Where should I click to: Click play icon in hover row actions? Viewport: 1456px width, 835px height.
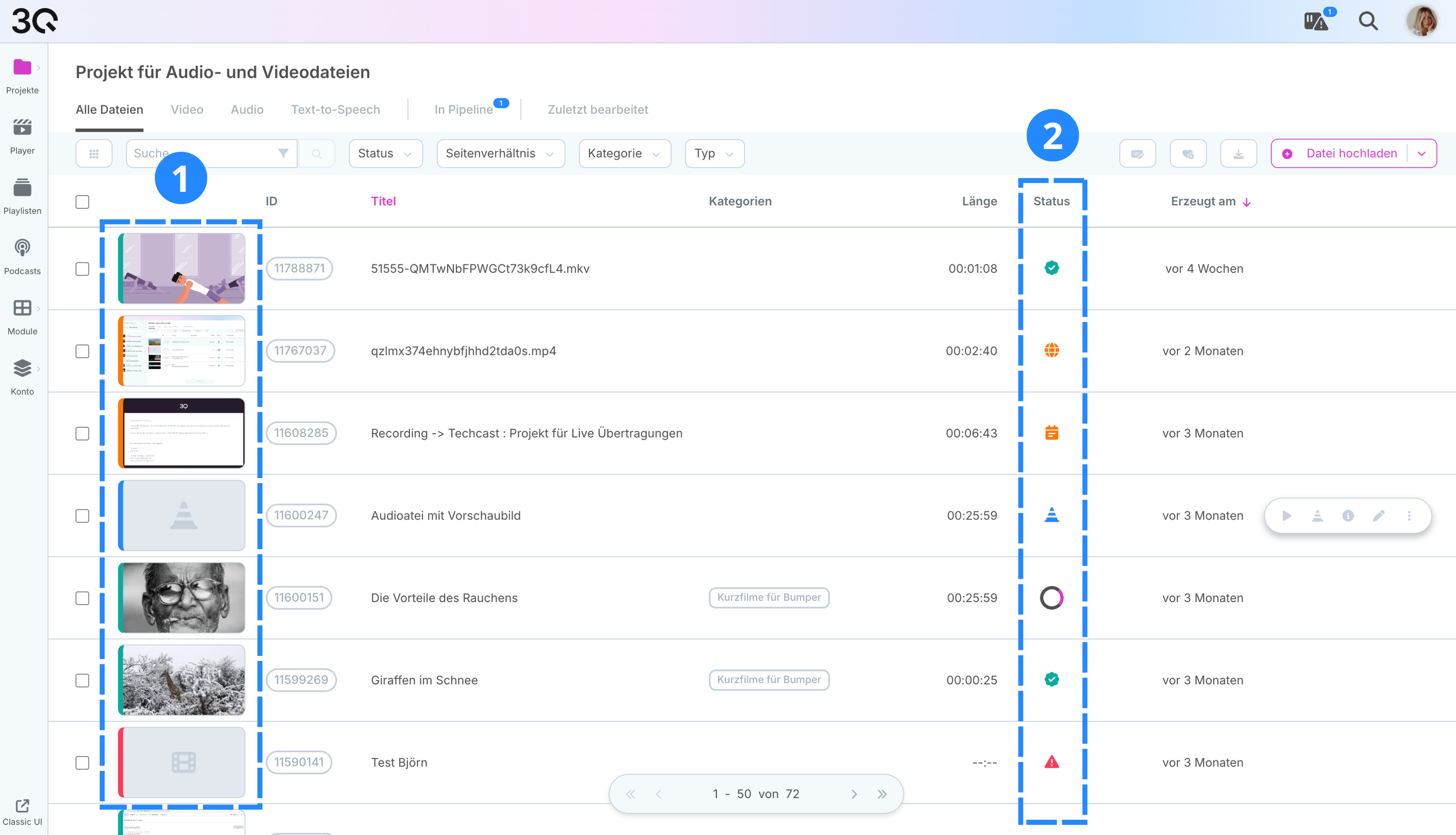click(1287, 516)
